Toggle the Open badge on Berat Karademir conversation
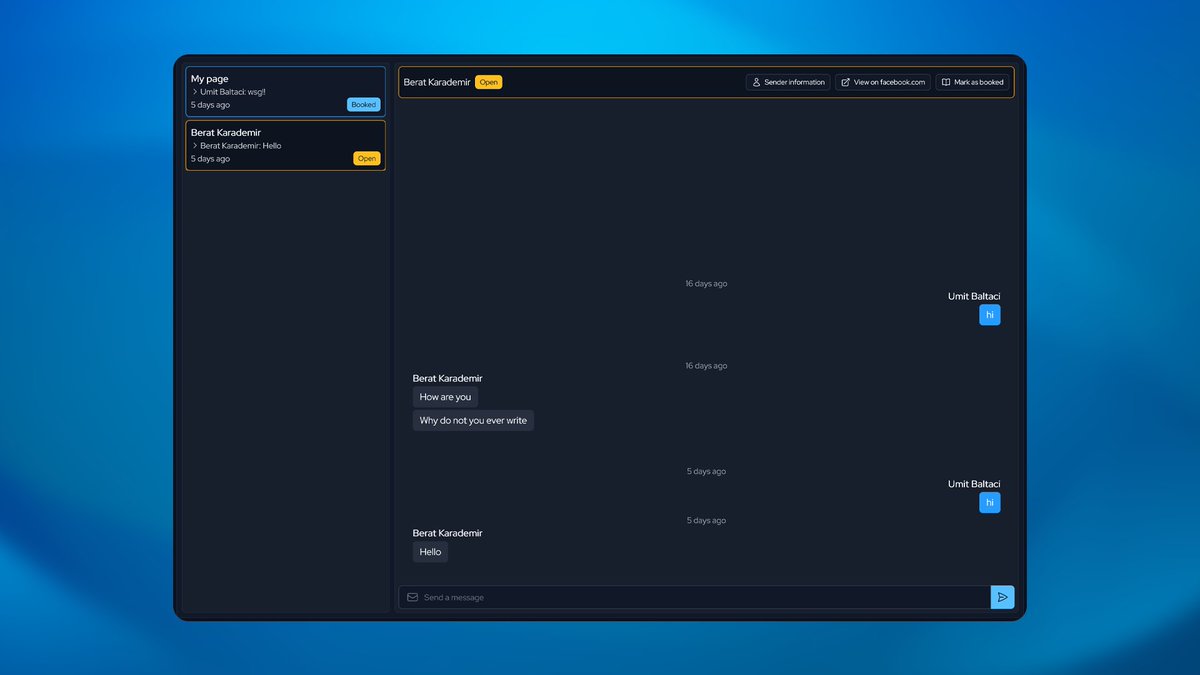This screenshot has height=675, width=1200. click(x=367, y=158)
